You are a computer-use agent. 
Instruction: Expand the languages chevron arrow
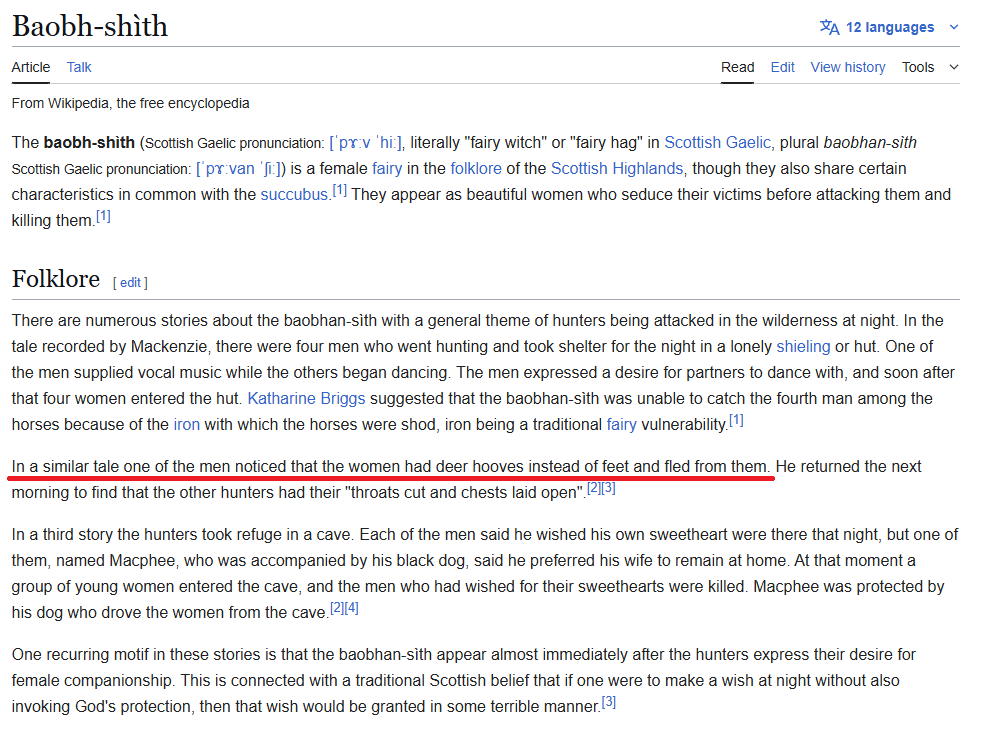[x=953, y=27]
